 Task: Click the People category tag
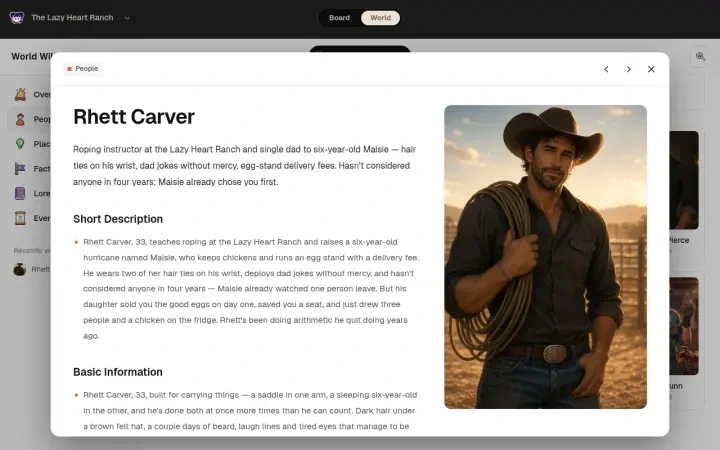[x=83, y=69]
